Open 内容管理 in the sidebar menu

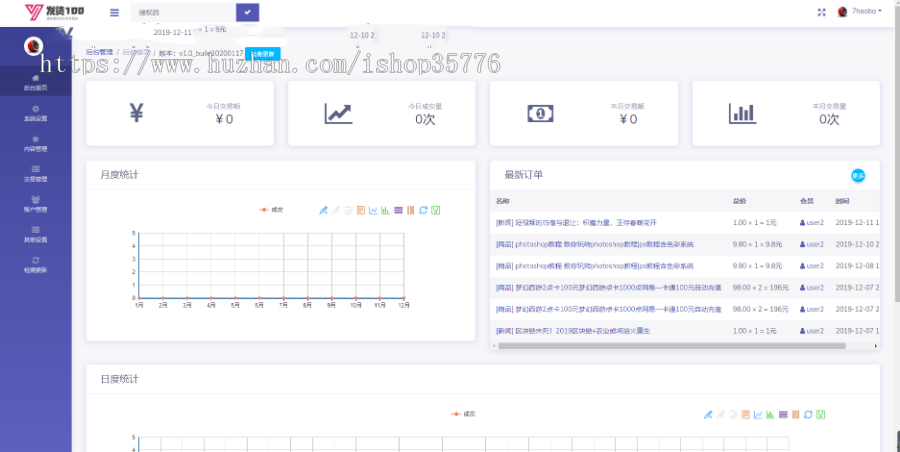coord(36,144)
